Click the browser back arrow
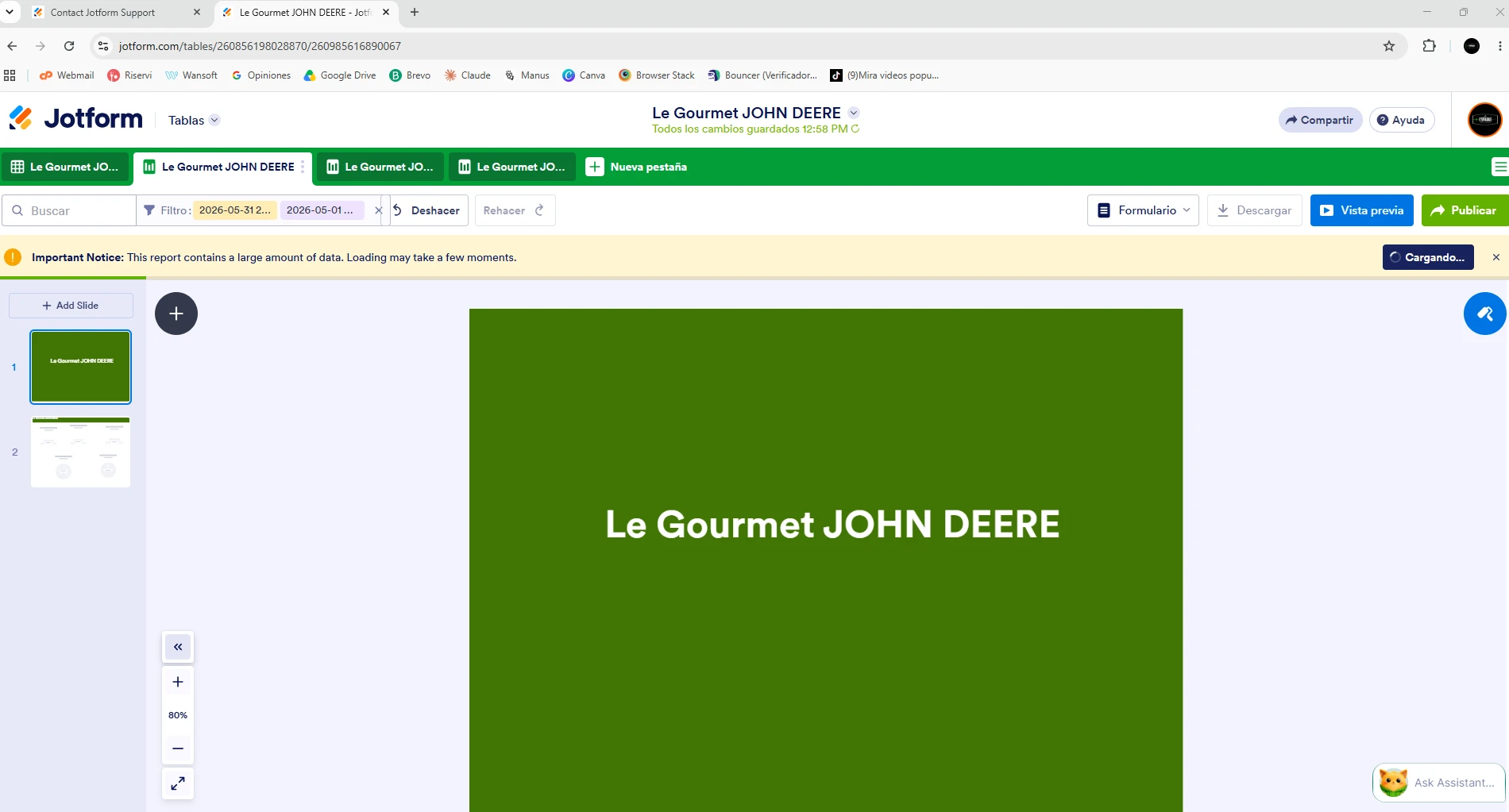1509x812 pixels. [x=12, y=46]
